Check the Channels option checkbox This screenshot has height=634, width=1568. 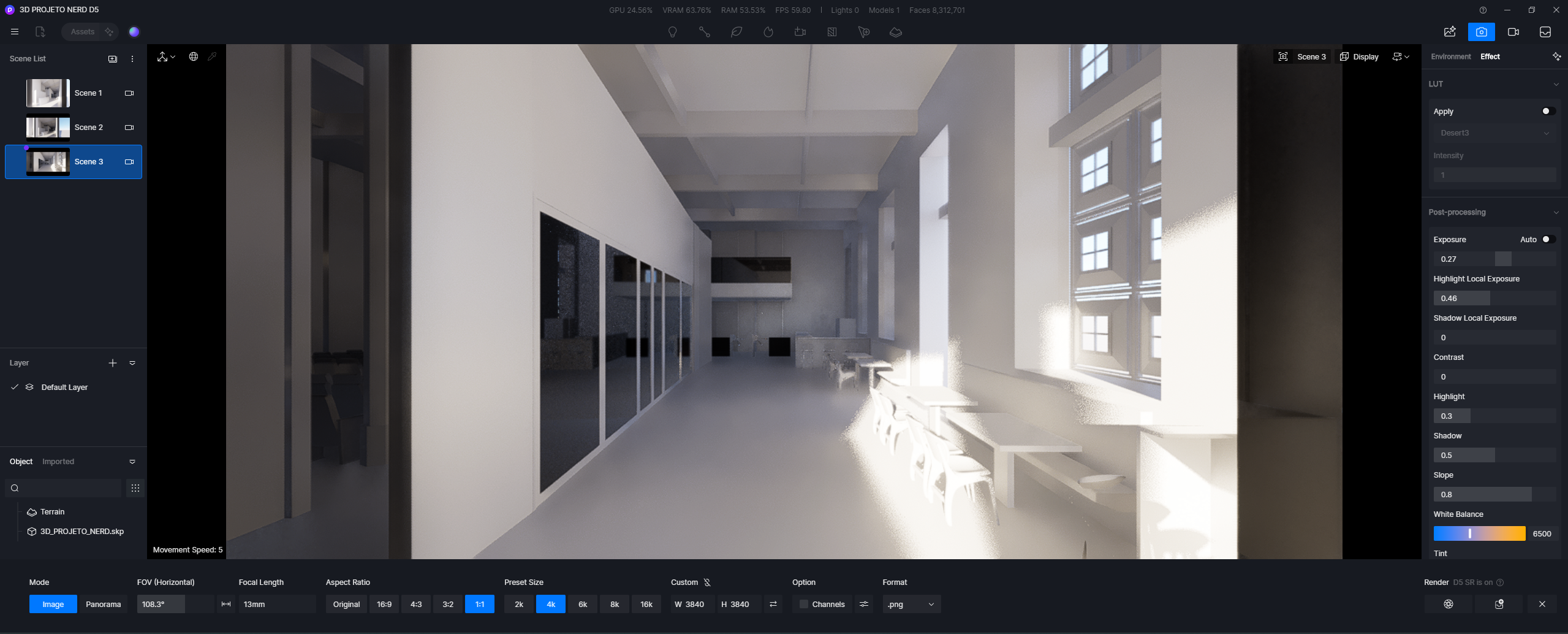[x=804, y=604]
